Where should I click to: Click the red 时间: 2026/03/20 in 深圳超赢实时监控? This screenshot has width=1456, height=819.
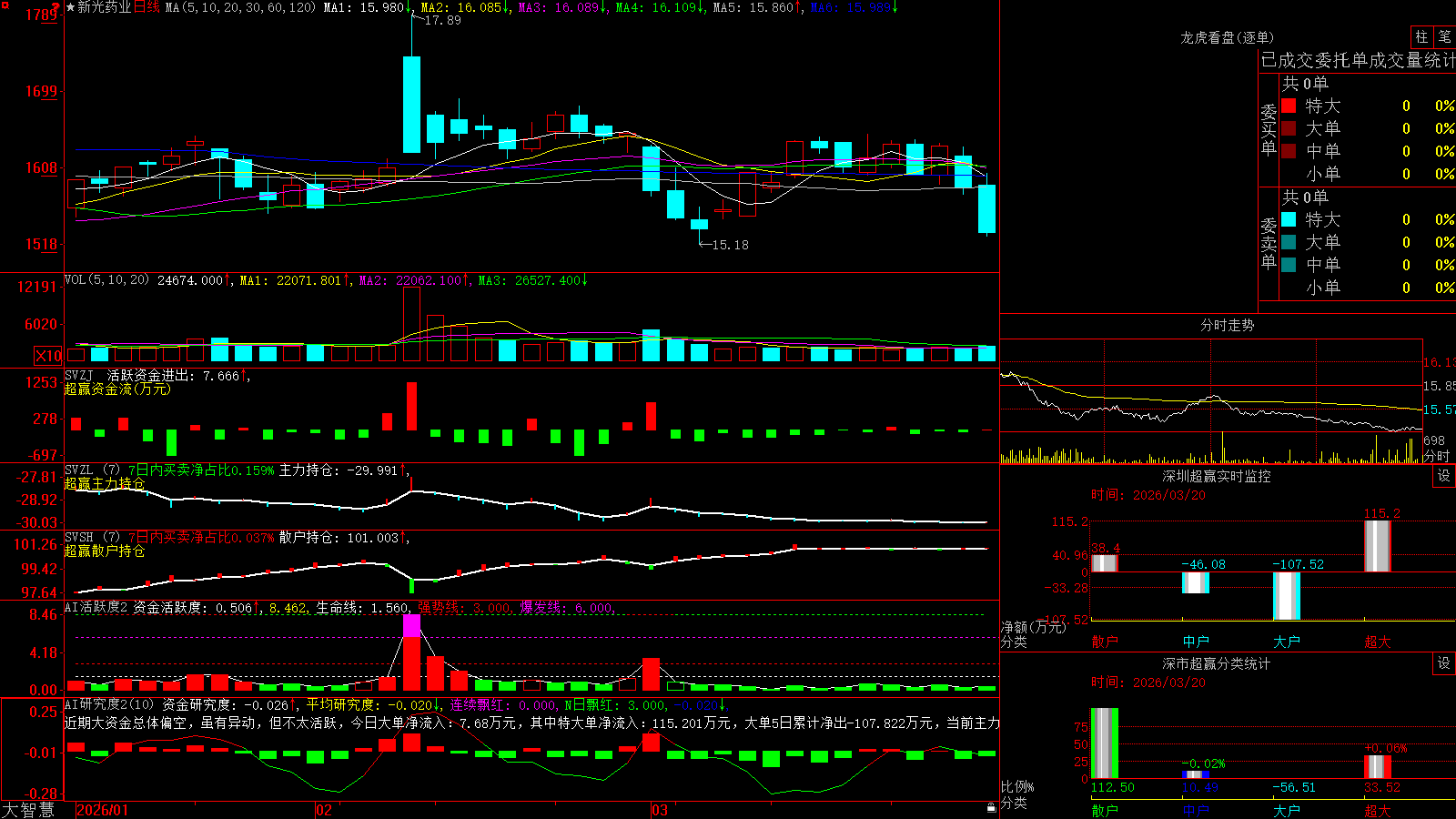[x=1148, y=495]
